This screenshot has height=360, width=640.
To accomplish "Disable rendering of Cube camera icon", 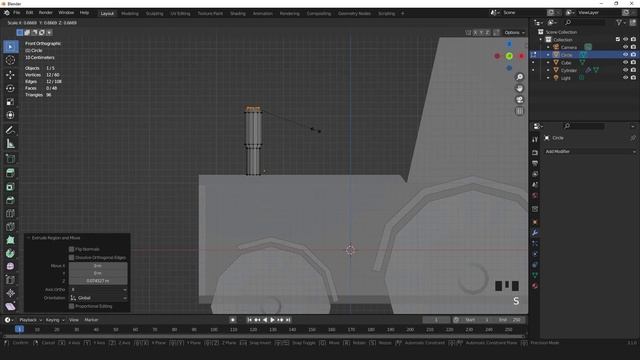I will point(633,62).
